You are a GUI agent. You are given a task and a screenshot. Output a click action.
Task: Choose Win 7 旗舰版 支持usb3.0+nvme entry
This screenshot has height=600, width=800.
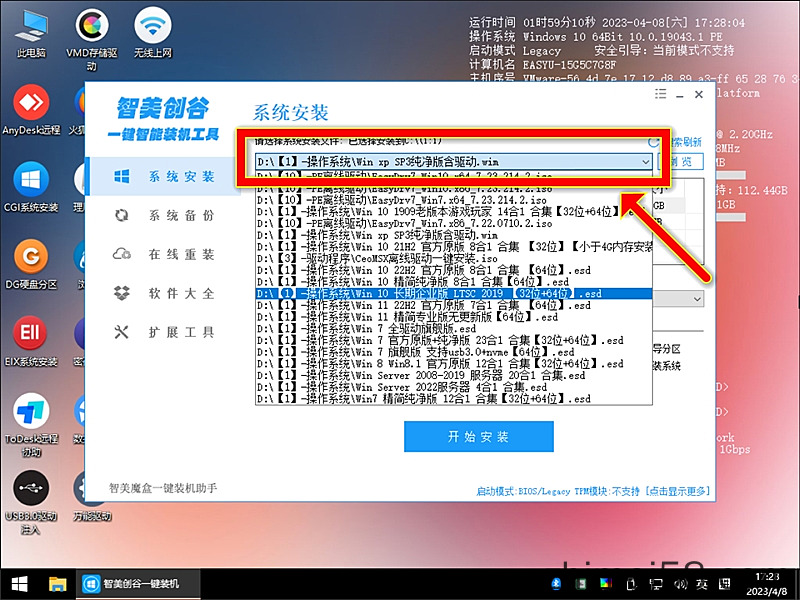(454, 352)
